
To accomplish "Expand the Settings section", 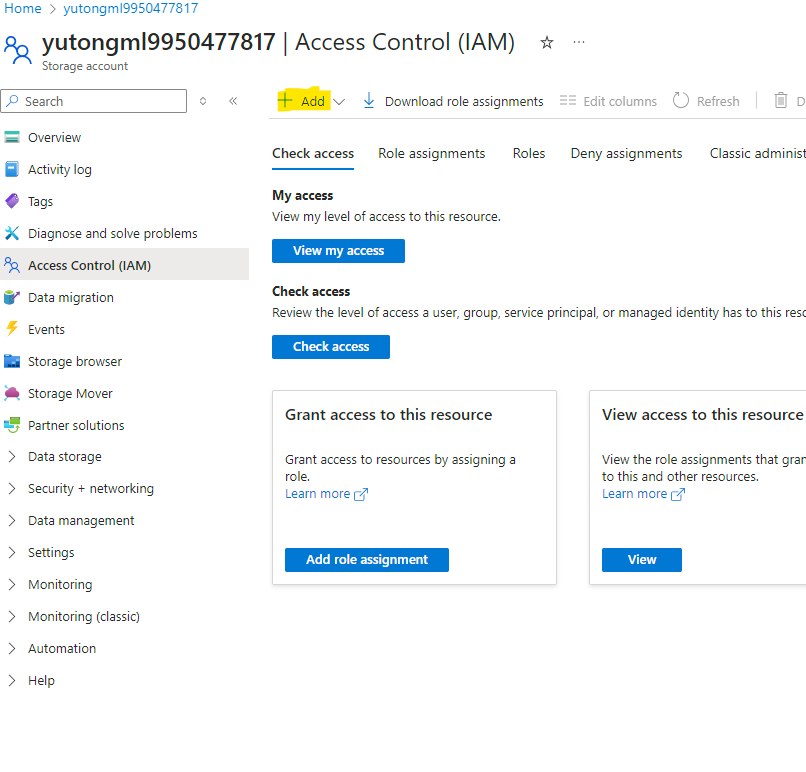I will [x=12, y=553].
